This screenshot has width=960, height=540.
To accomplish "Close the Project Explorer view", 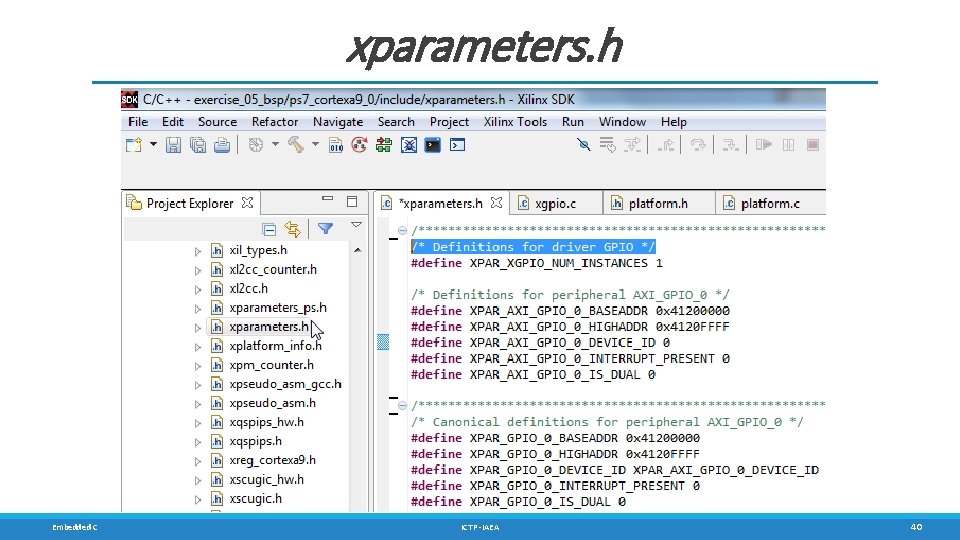I will tap(247, 202).
